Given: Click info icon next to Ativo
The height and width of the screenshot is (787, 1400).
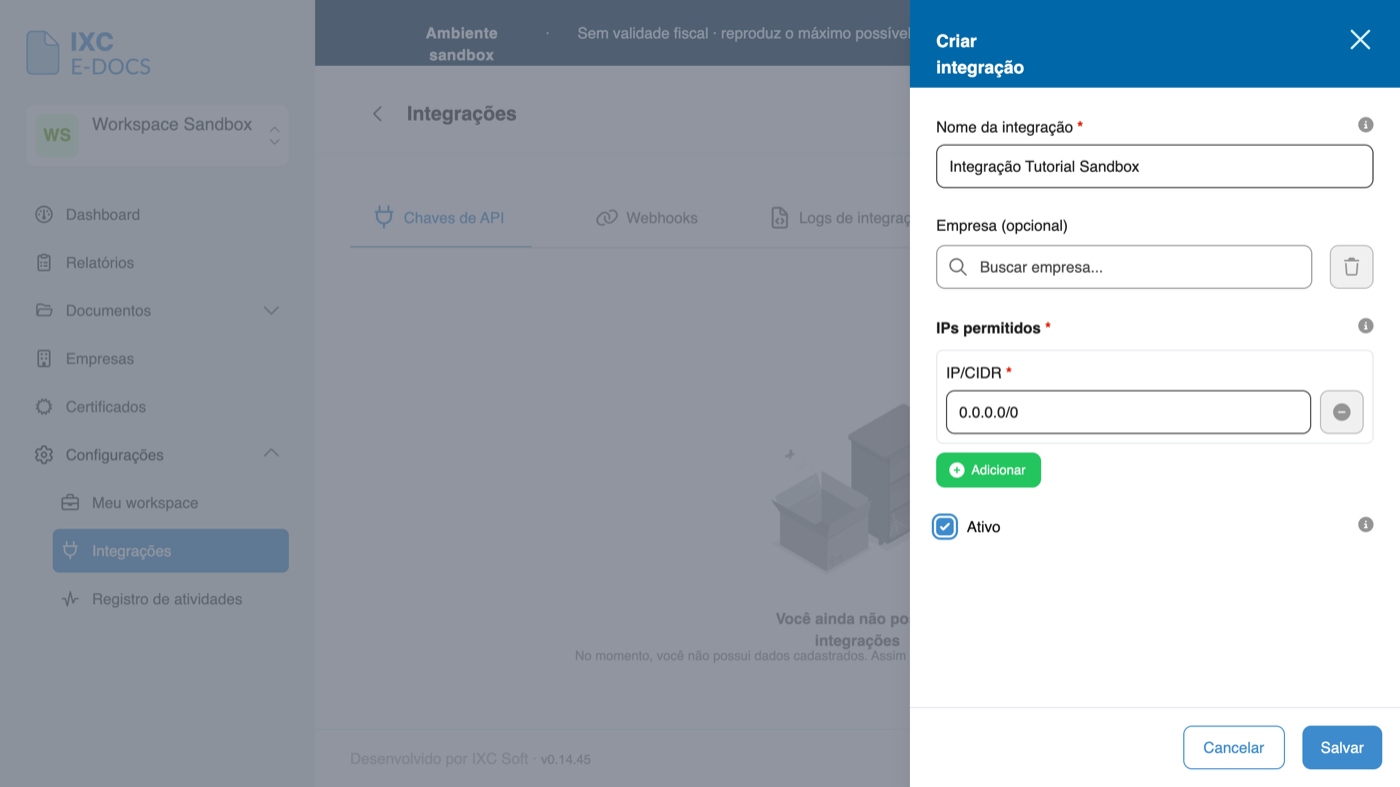Looking at the screenshot, I should [x=1365, y=525].
